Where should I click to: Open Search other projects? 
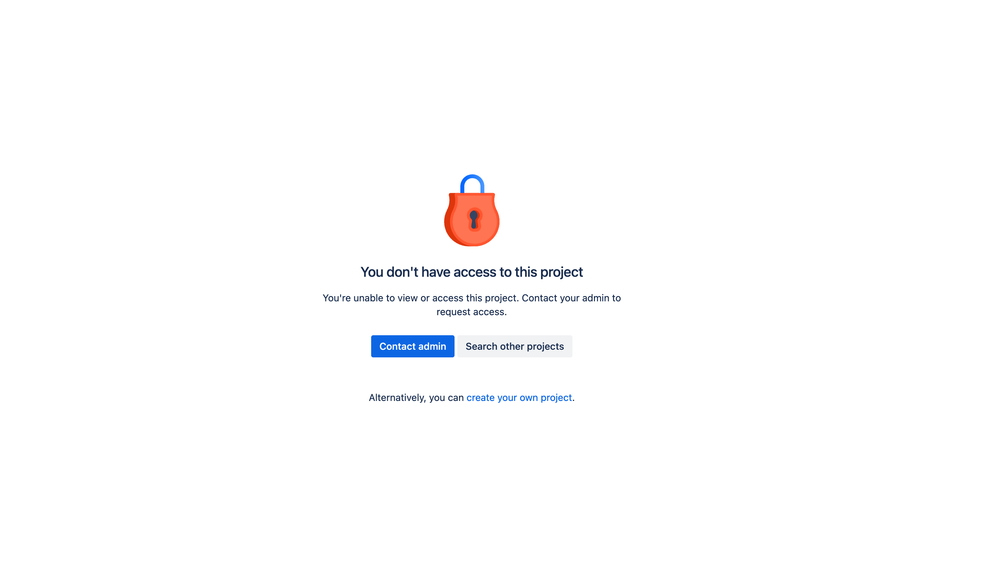click(x=515, y=346)
